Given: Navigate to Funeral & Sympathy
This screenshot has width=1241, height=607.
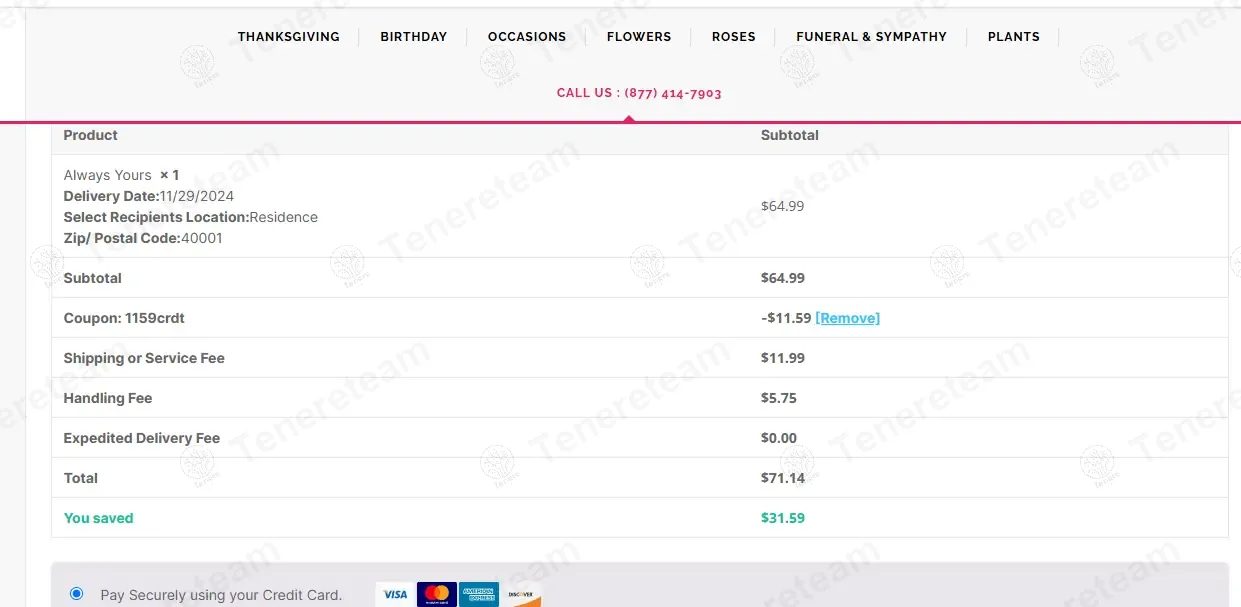Looking at the screenshot, I should [x=871, y=37].
